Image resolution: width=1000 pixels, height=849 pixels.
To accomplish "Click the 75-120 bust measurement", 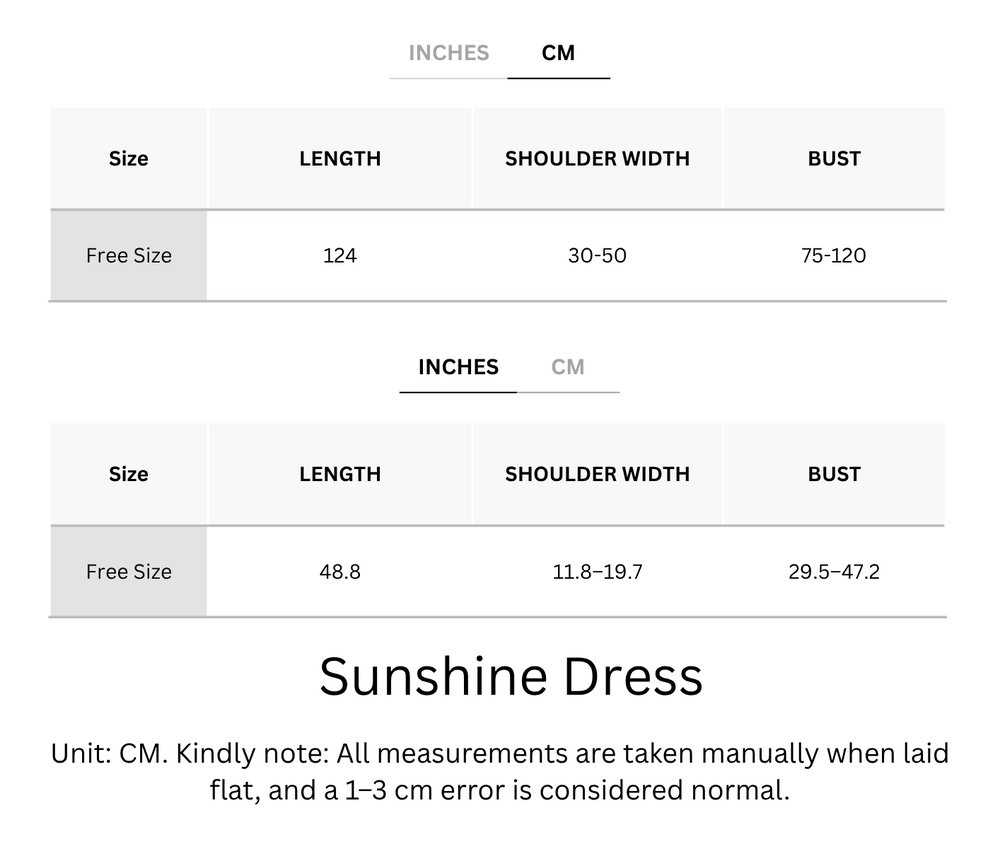I will pyautogui.click(x=834, y=255).
